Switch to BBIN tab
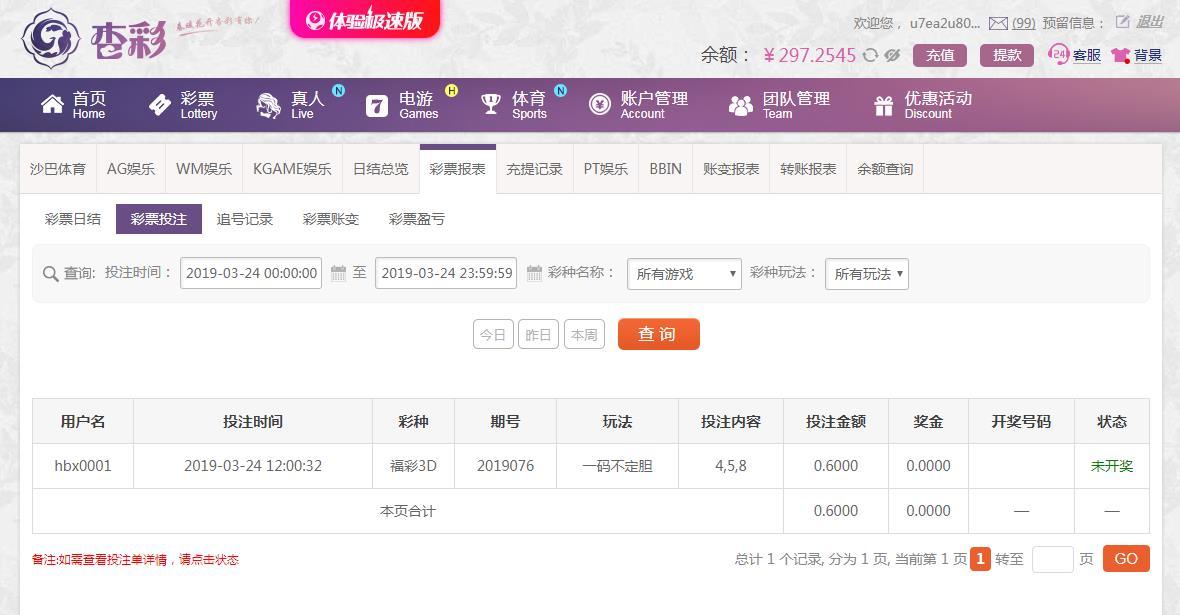Viewport: 1180px width, 615px height. (666, 169)
